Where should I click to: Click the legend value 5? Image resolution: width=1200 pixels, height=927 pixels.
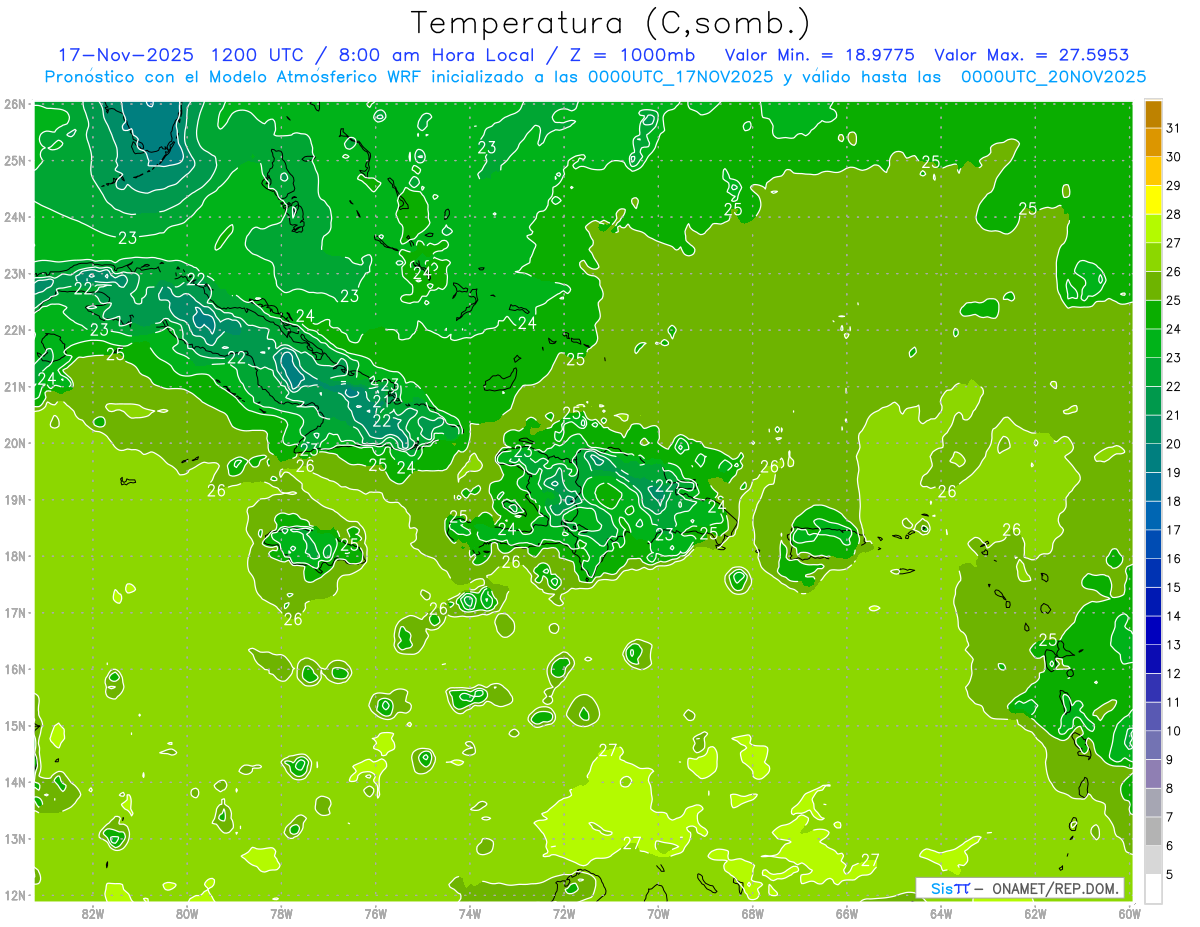pyautogui.click(x=1170, y=875)
